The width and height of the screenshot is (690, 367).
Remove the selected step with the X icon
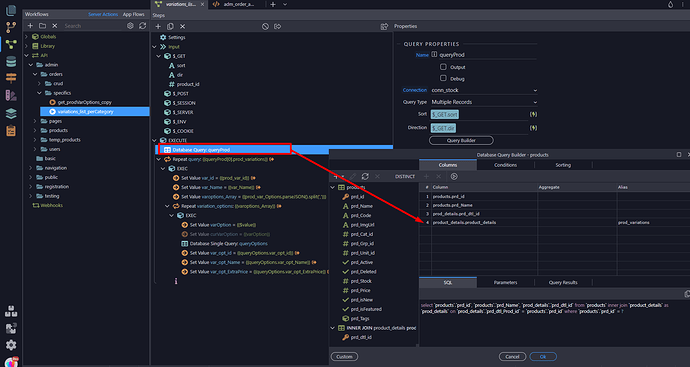pyautogui.click(x=183, y=26)
